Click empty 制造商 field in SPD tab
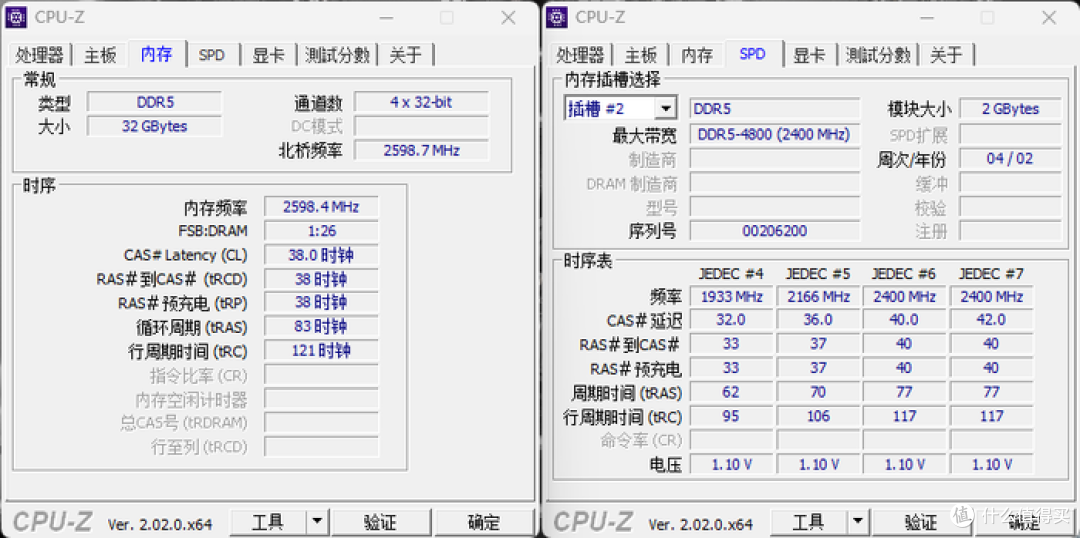 774,159
